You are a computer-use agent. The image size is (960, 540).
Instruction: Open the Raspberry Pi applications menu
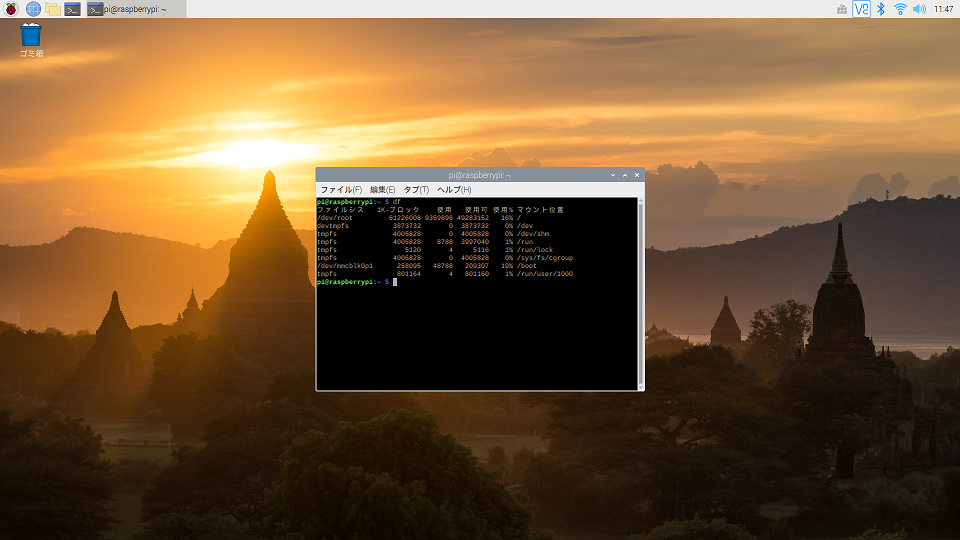coord(11,9)
